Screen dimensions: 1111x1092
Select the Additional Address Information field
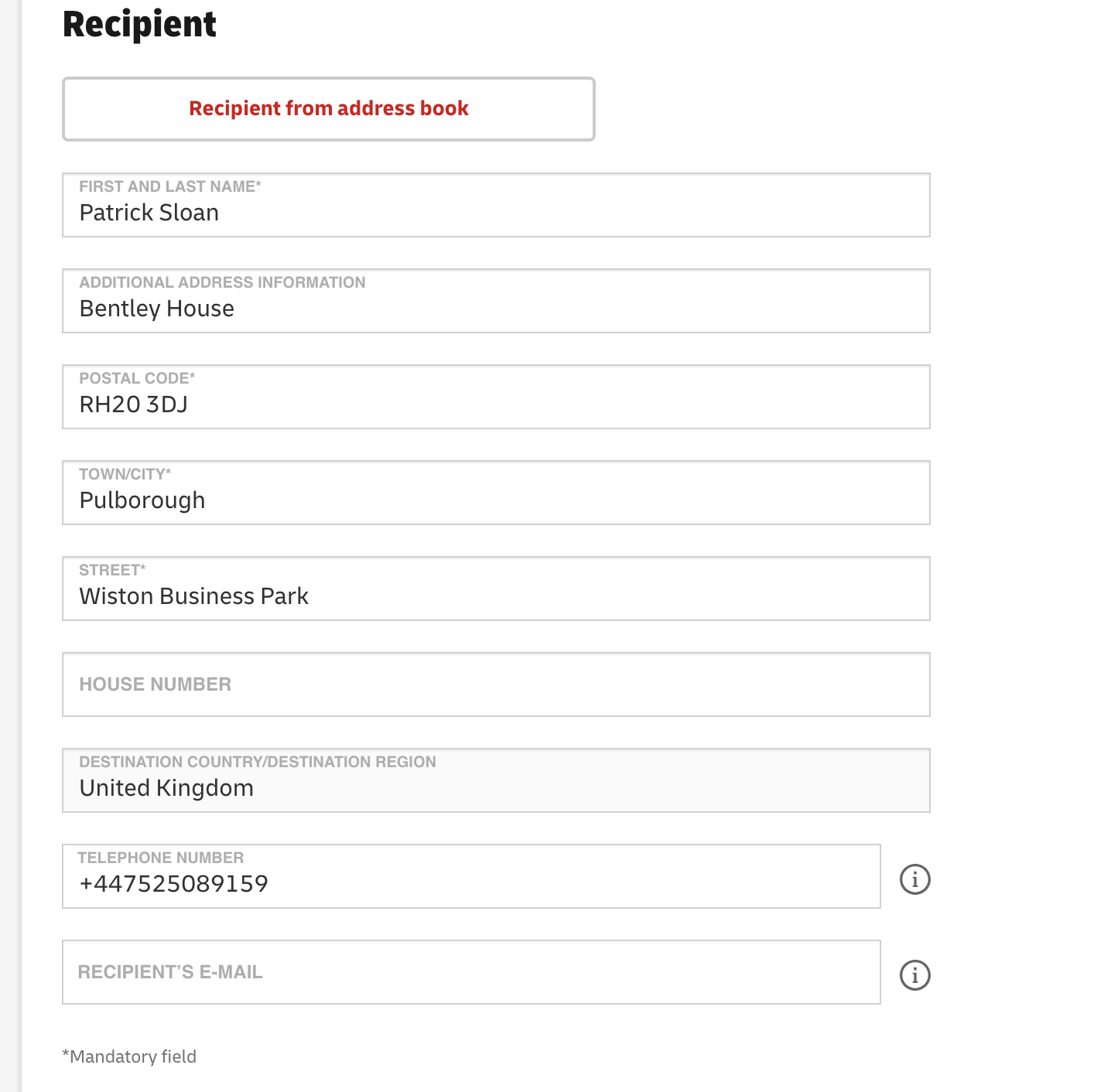coord(496,301)
